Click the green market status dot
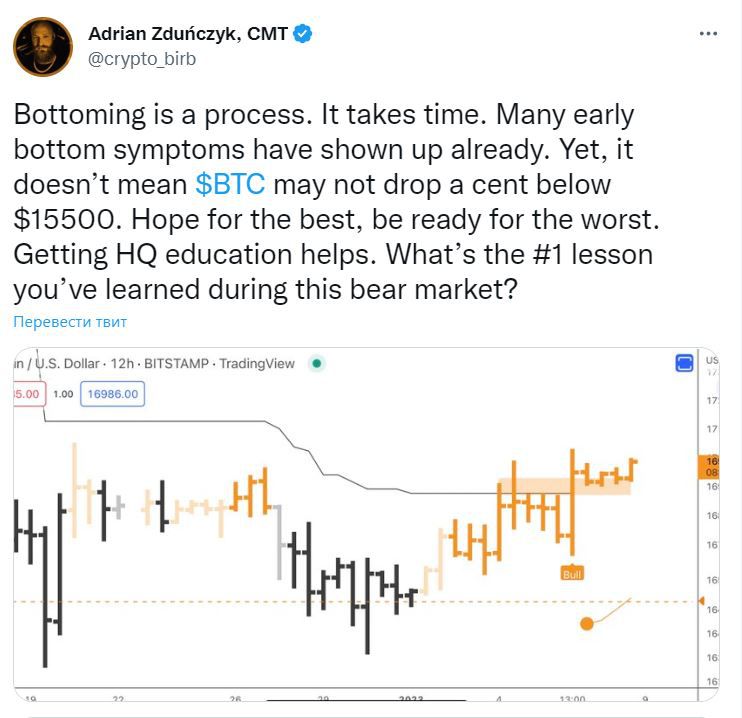 point(317,364)
